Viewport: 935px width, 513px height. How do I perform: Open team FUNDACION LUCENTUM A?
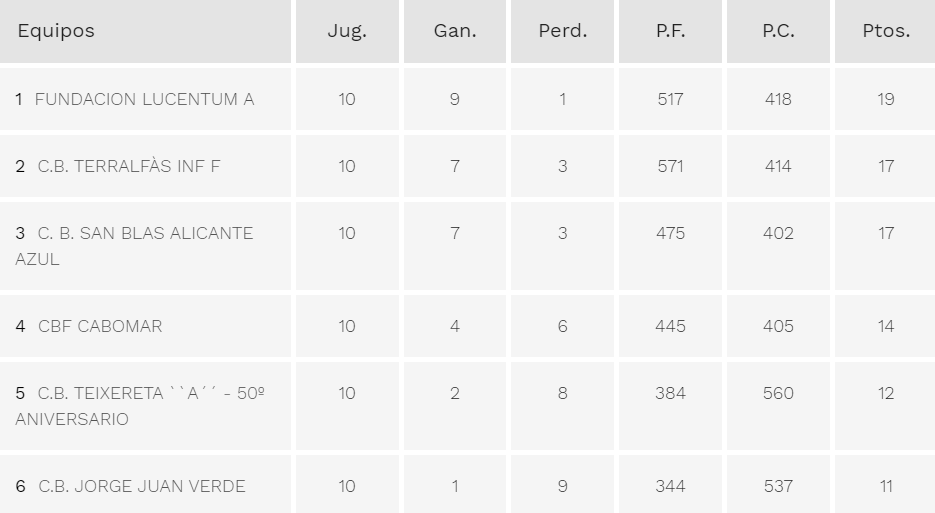[x=144, y=99]
